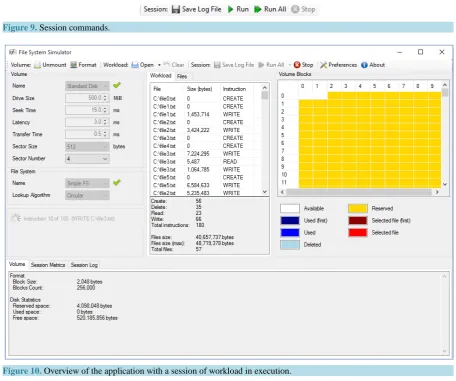Click Save Log File in Figure 9 strip

197,9
